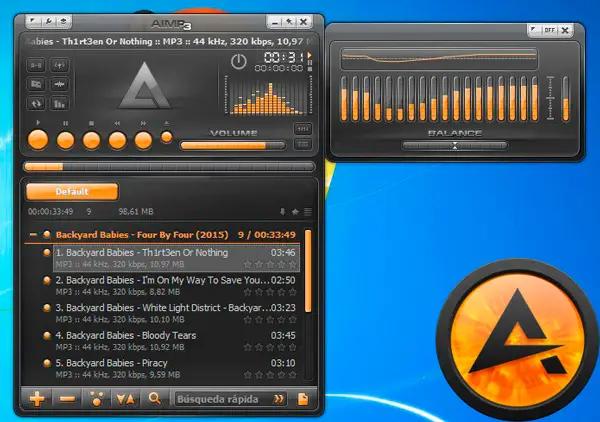
Task: Toggle shuffle via the bars icon button
Action: coord(59,103)
